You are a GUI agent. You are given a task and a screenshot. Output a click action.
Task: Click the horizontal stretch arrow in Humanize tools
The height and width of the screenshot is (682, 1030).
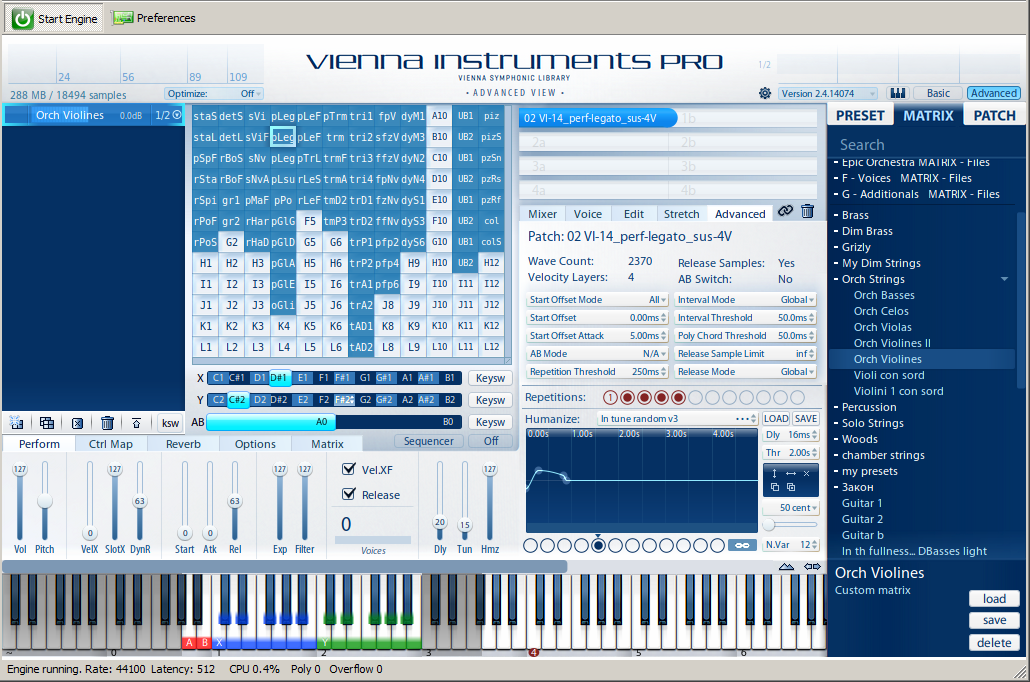(791, 473)
